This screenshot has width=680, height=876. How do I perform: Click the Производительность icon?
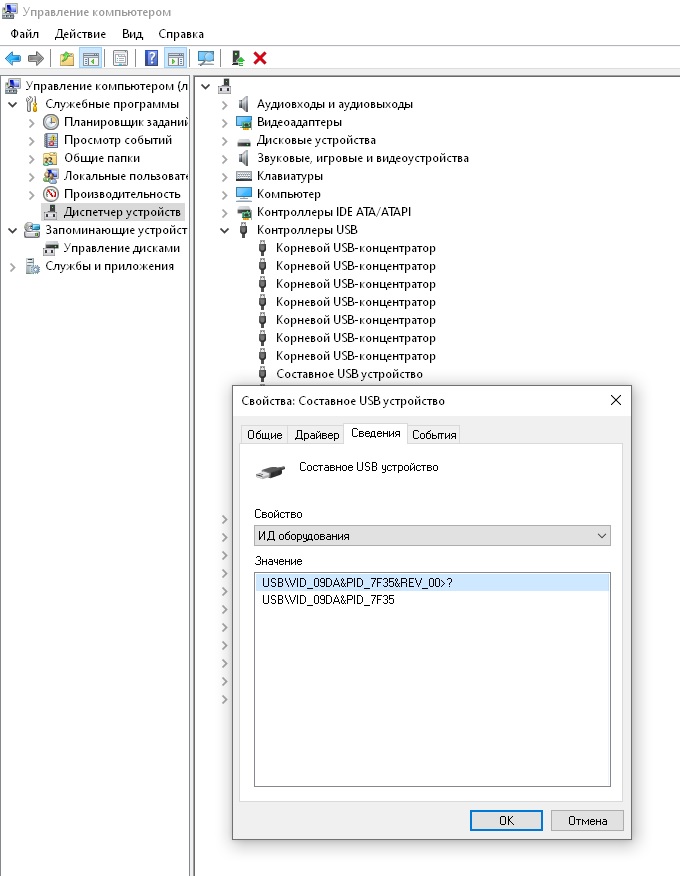click(x=51, y=194)
